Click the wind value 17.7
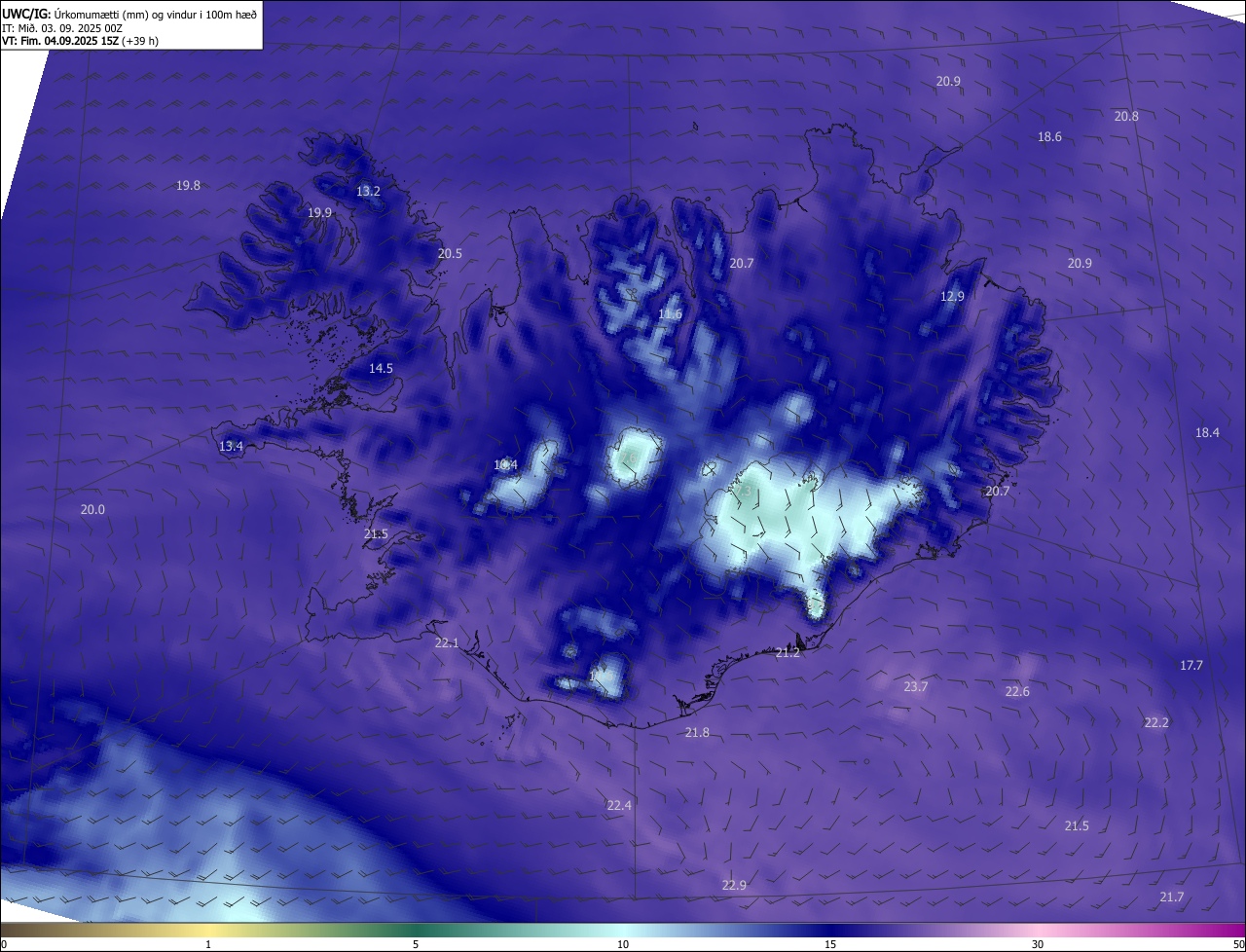Image resolution: width=1246 pixels, height=952 pixels. pos(1191,666)
